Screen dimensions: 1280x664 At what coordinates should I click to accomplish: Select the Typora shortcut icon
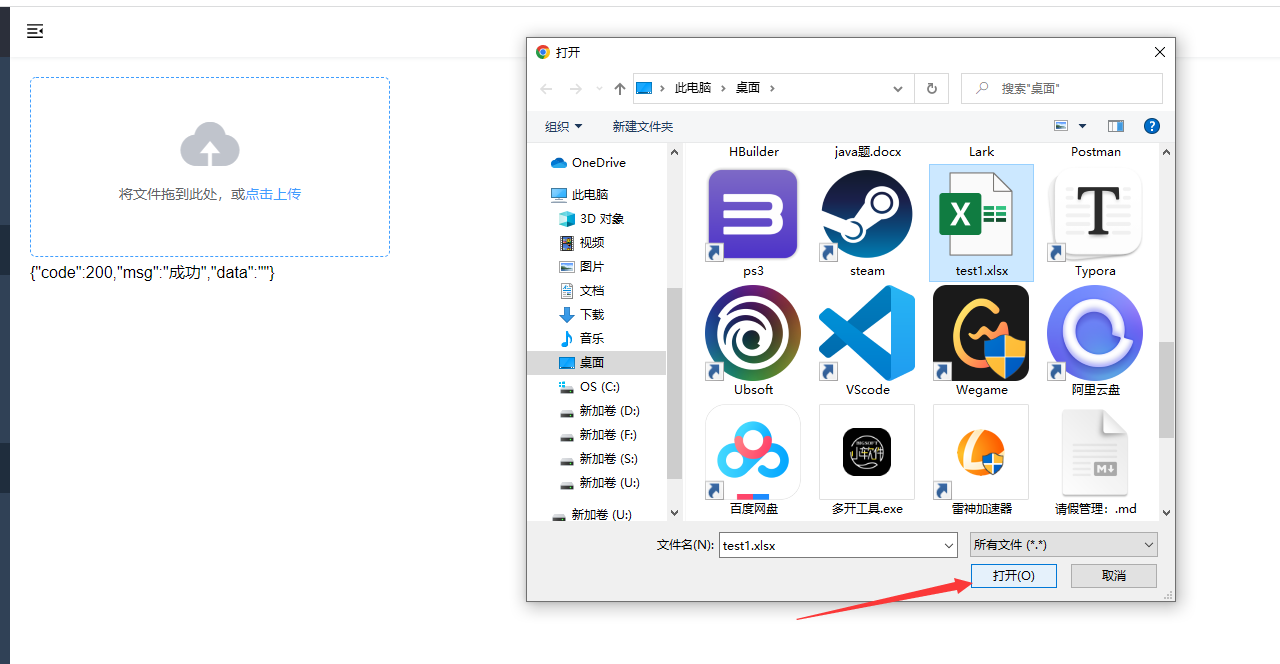click(1095, 215)
